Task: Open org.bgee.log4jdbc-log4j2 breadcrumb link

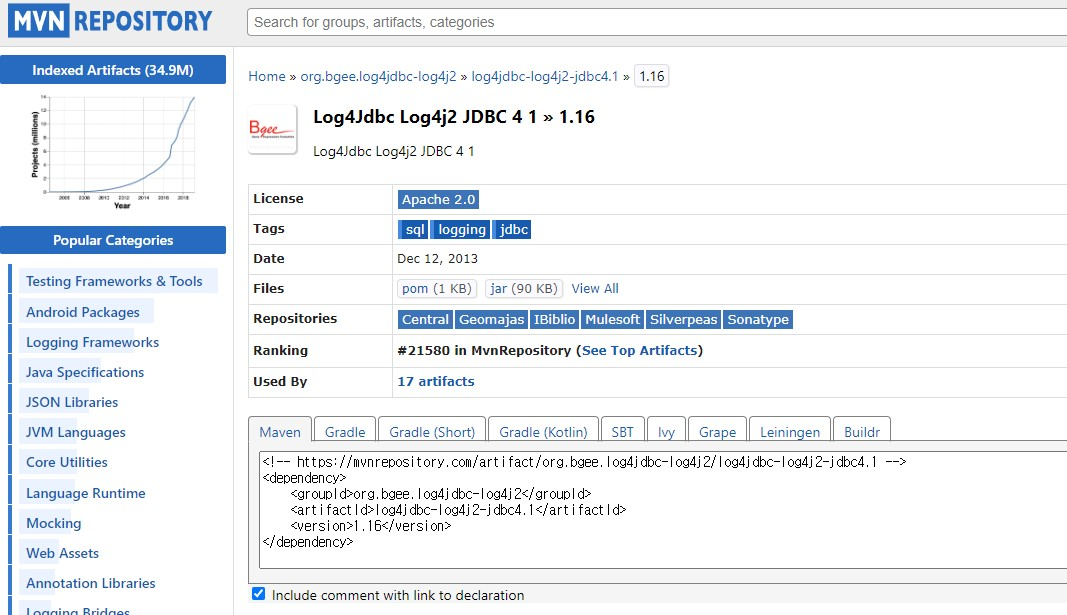Action: [378, 76]
